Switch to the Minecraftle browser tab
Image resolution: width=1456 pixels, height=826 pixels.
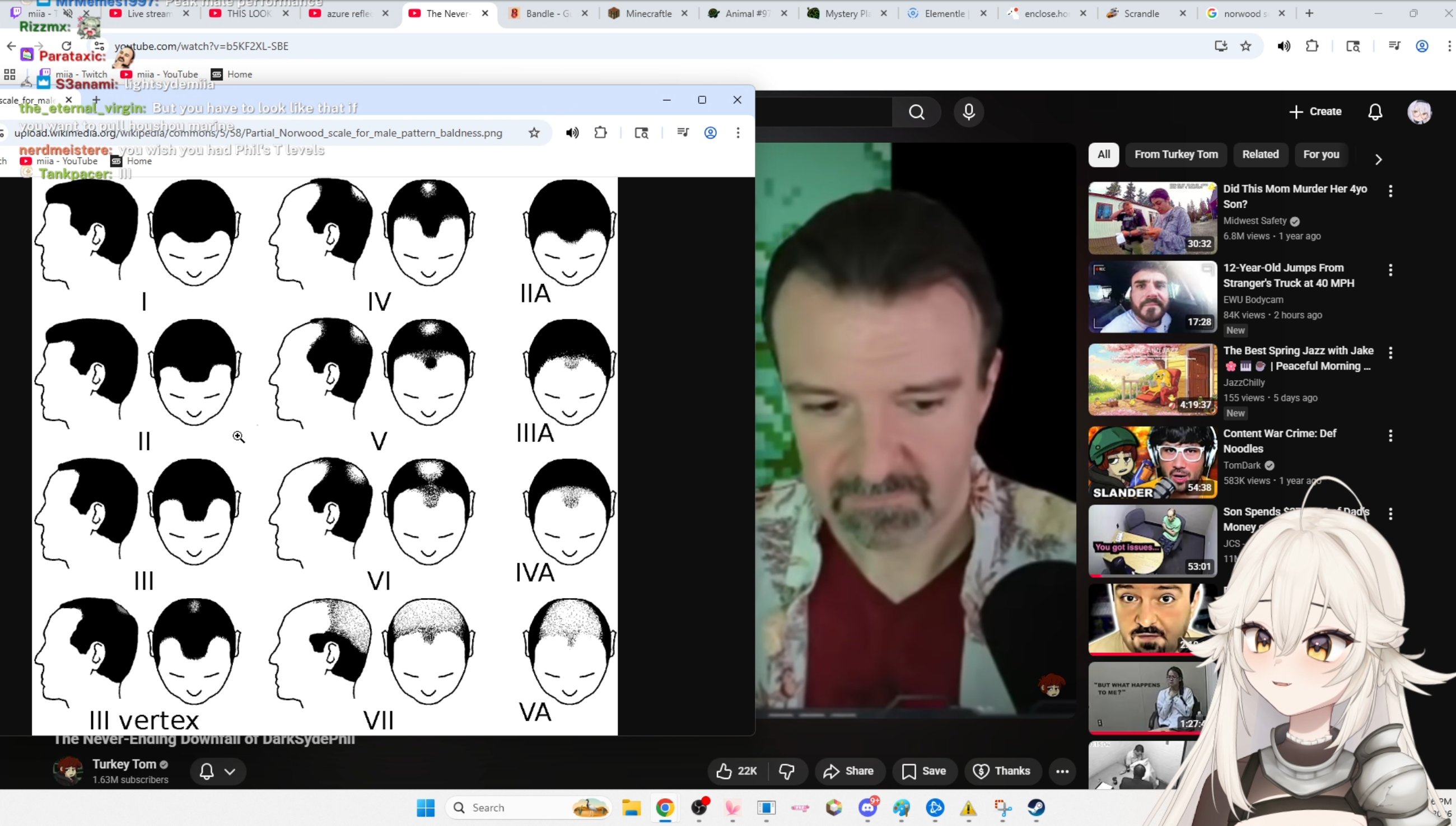647,13
